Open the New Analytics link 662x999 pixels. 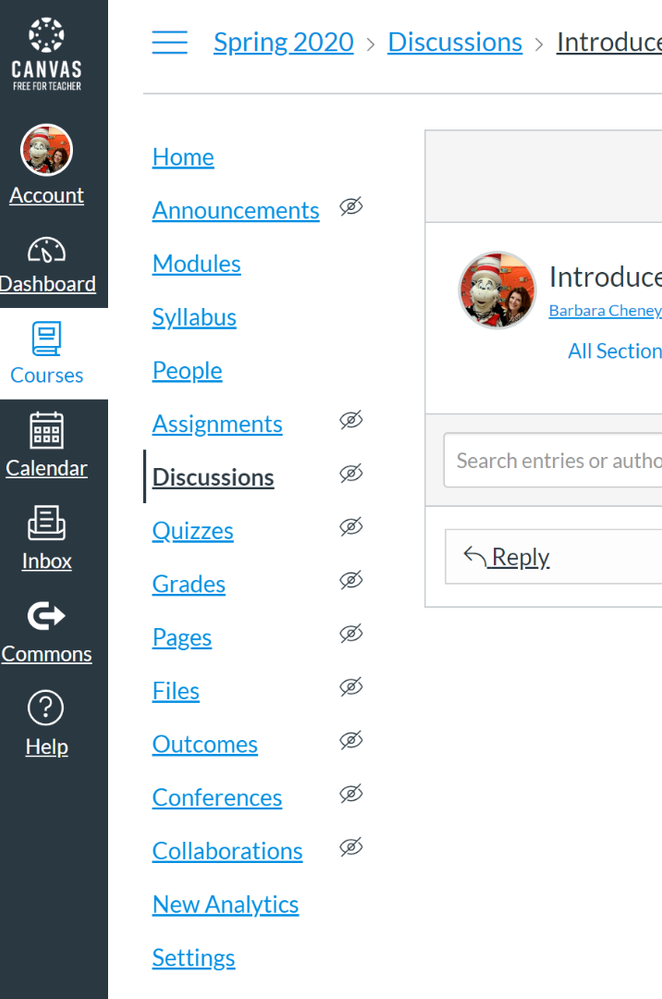tap(225, 904)
